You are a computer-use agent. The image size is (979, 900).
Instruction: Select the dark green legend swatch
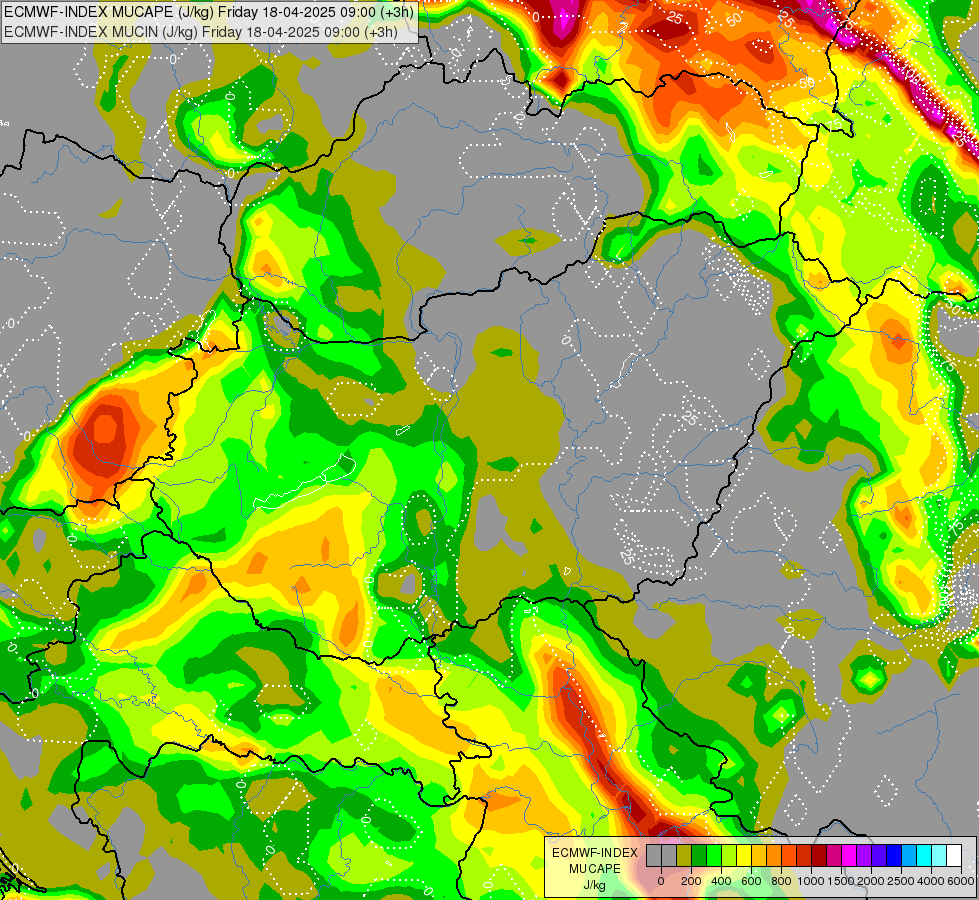point(699,856)
